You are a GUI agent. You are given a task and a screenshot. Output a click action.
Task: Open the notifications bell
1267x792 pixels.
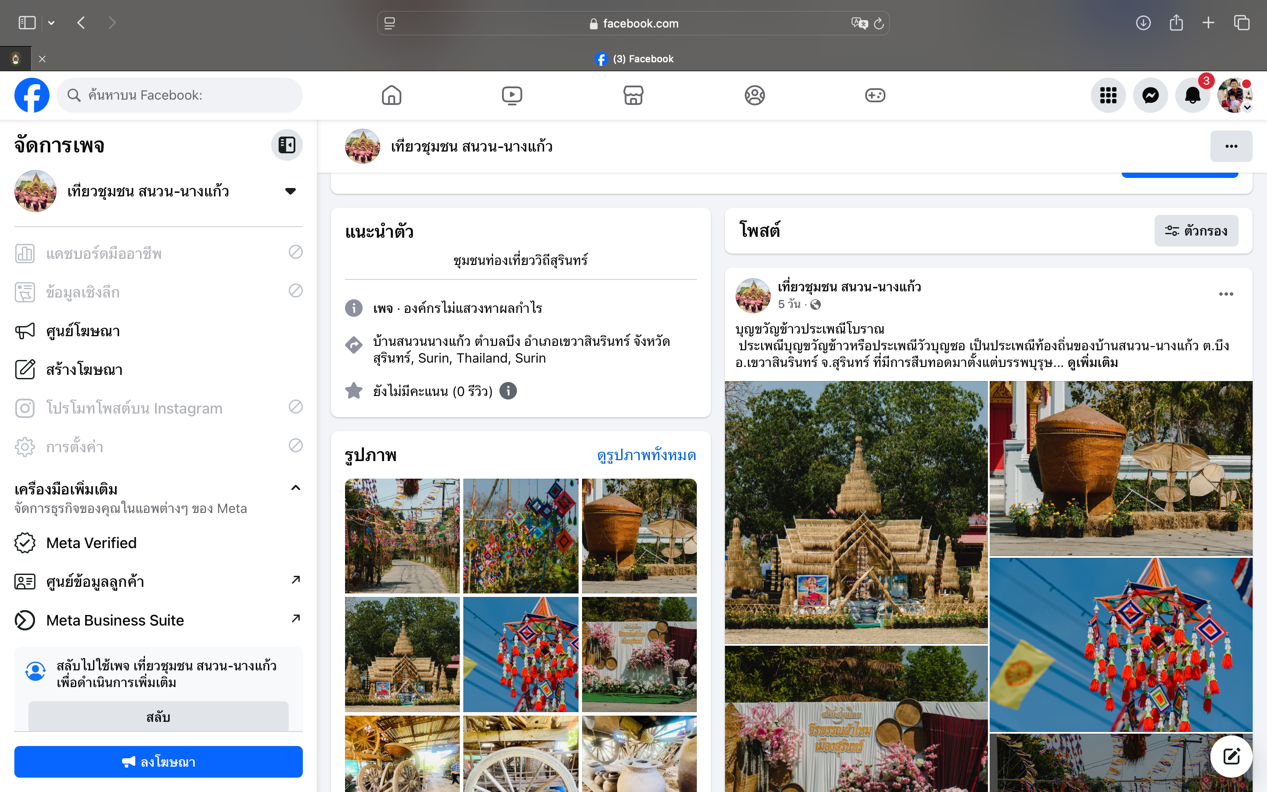click(x=1192, y=95)
